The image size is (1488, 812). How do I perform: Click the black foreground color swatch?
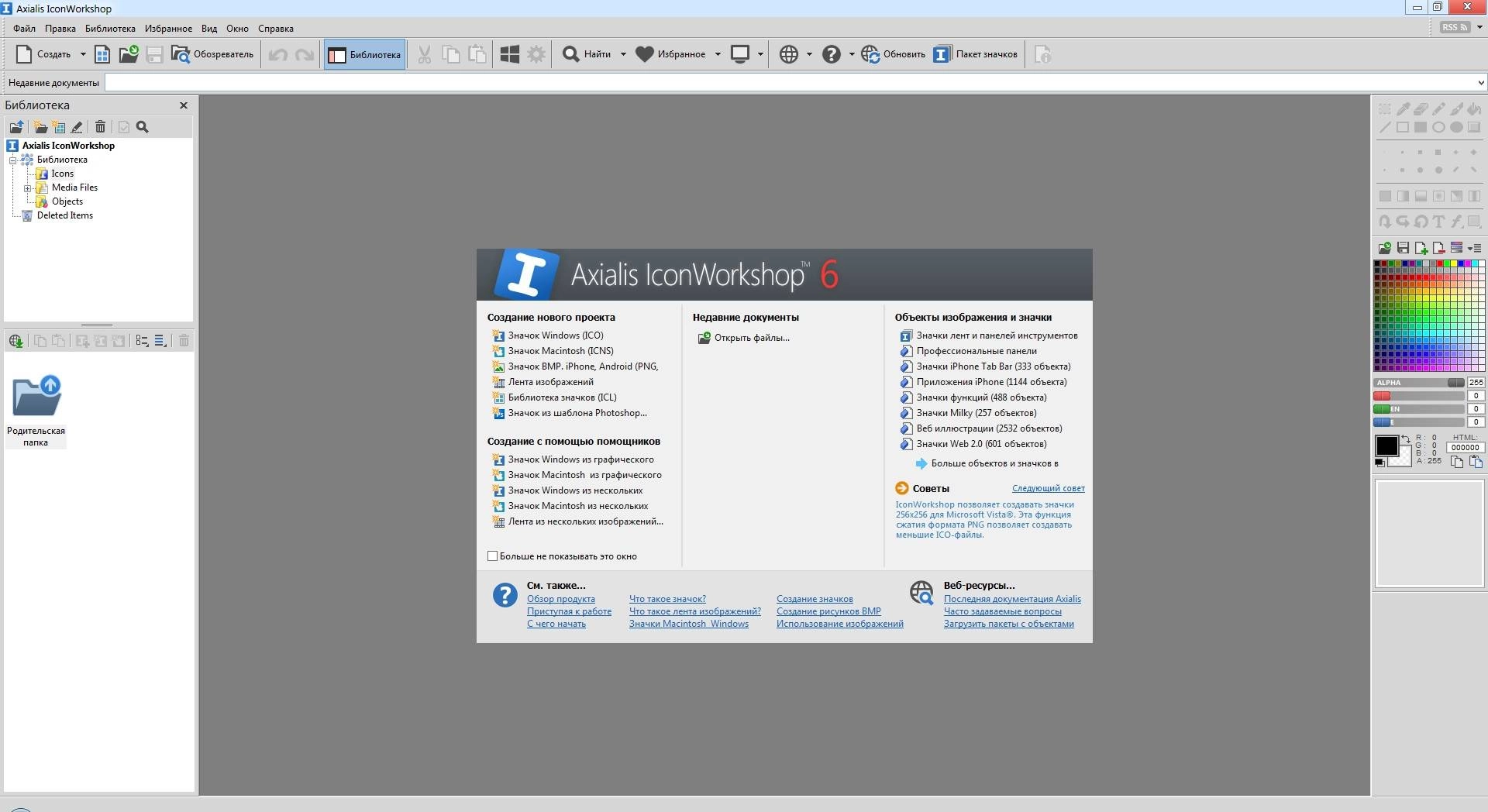1386,446
